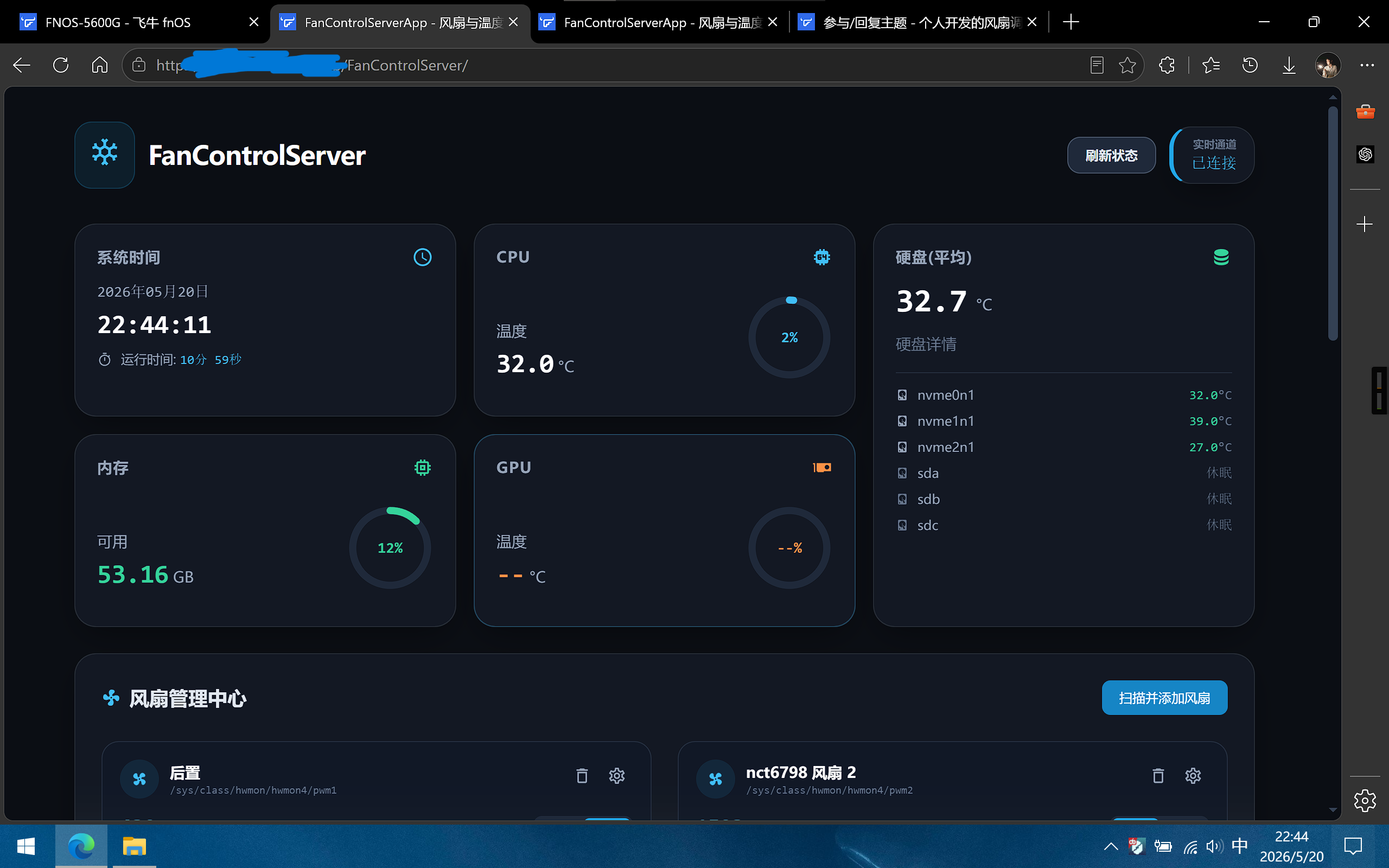Click the CPU 2% usage gauge
Screen dimensions: 1389x868
[x=789, y=337]
